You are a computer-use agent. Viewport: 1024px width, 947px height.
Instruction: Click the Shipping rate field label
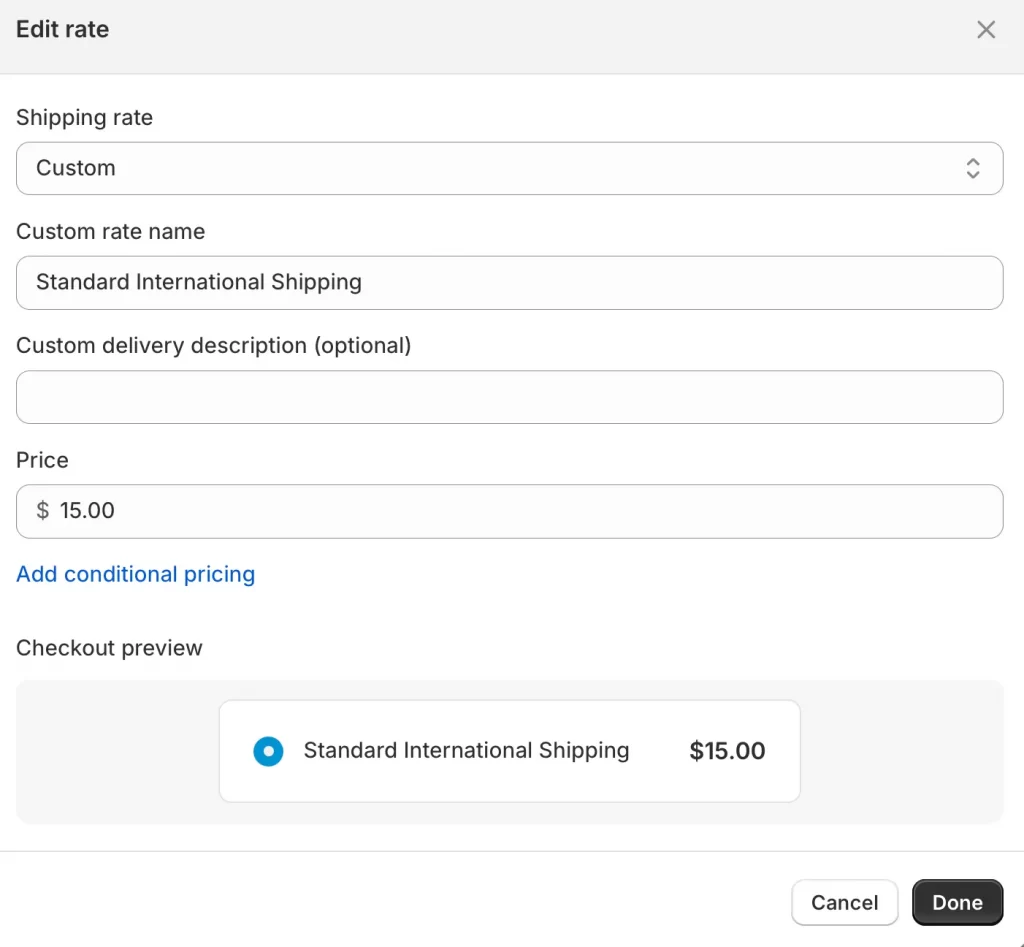[x=84, y=118]
